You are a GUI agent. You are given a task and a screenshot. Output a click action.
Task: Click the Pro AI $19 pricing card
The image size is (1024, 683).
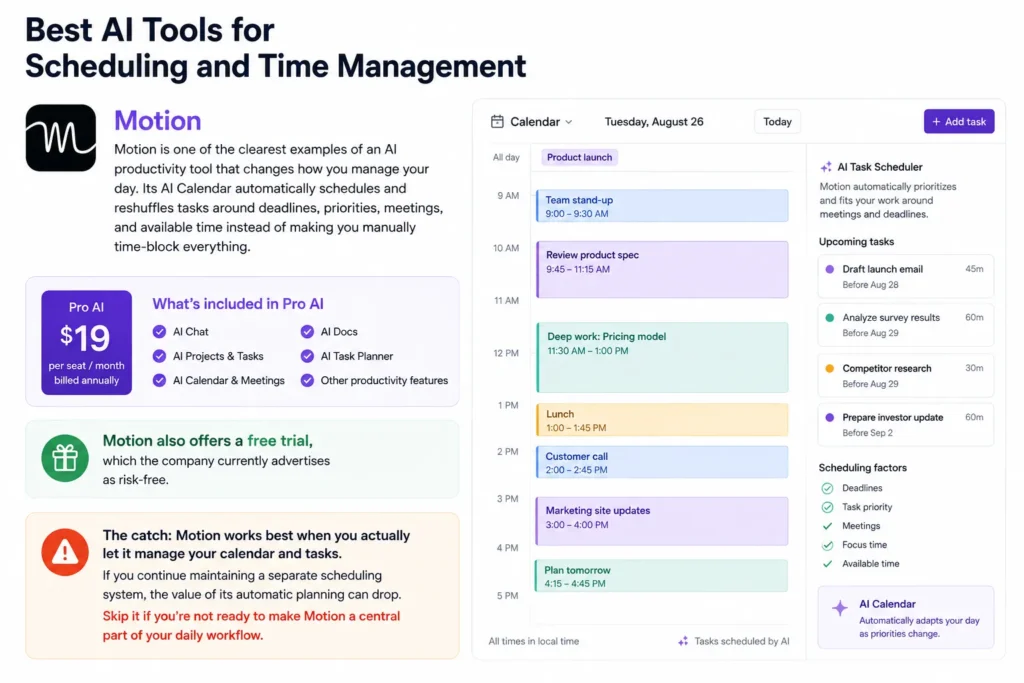pos(86,342)
